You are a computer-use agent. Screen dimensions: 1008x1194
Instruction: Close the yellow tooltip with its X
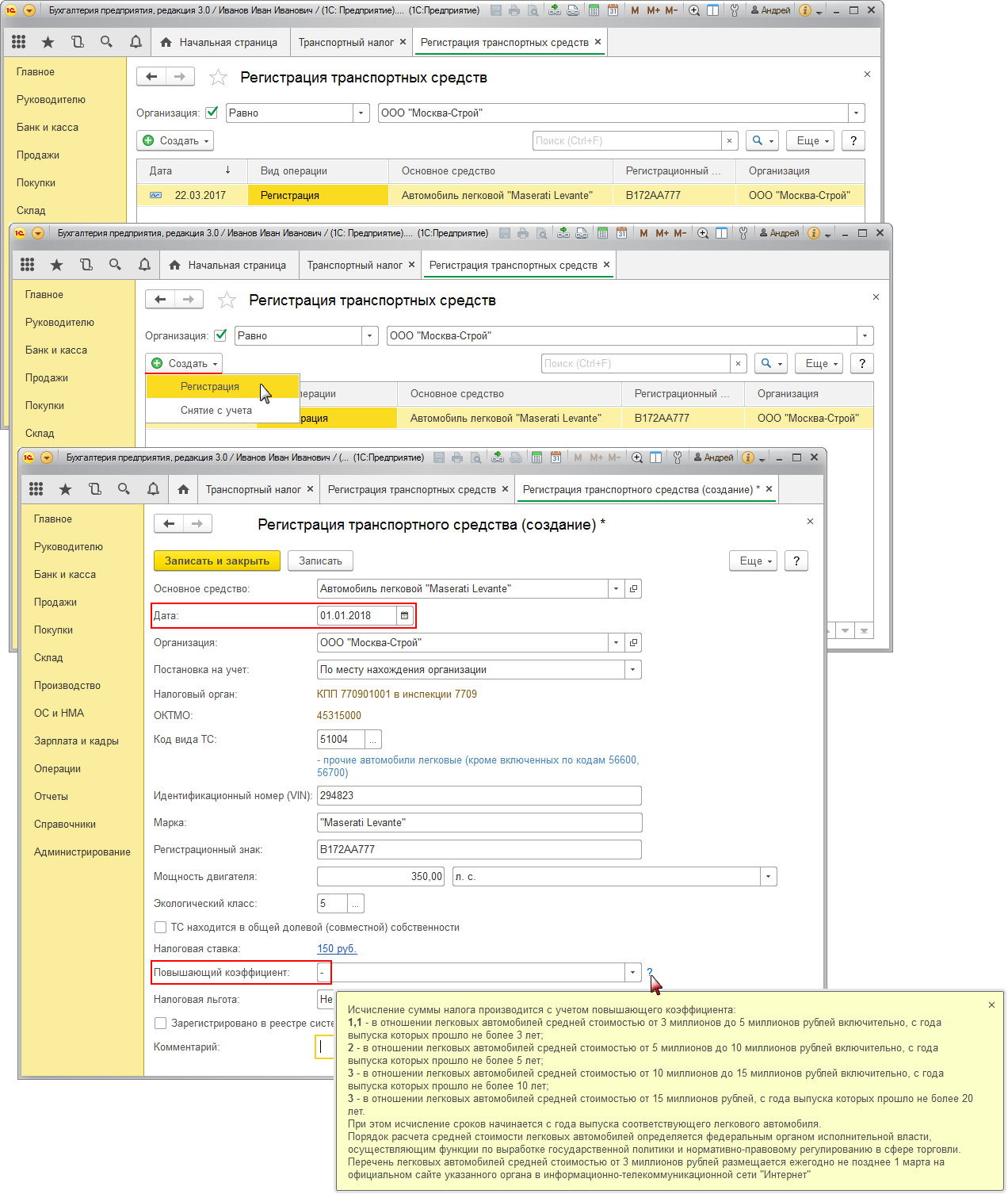[x=991, y=1005]
